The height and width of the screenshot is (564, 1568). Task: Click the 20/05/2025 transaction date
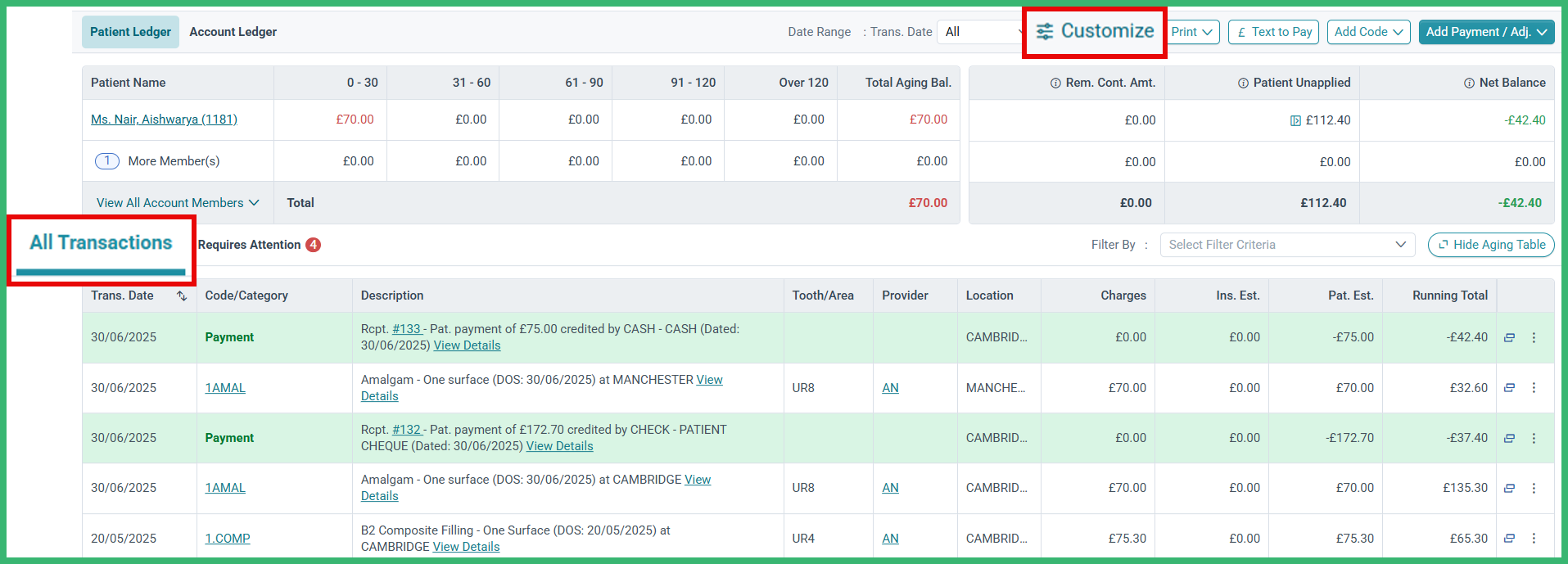point(124,539)
